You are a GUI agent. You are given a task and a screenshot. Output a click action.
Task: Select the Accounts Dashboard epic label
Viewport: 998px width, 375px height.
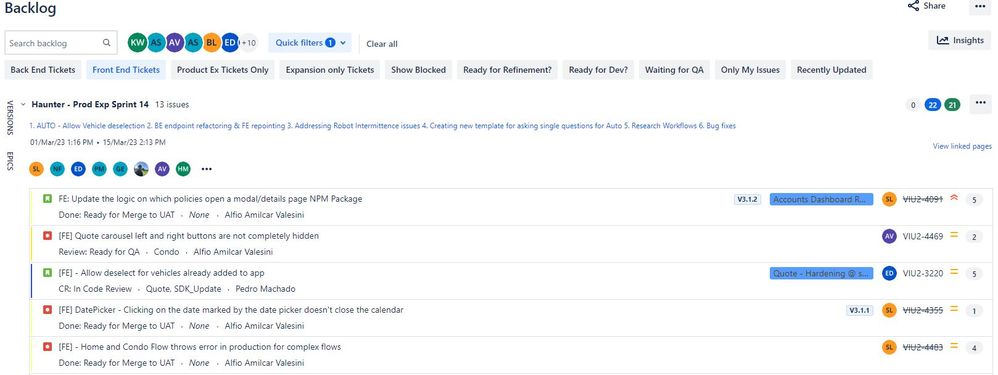[x=821, y=199]
